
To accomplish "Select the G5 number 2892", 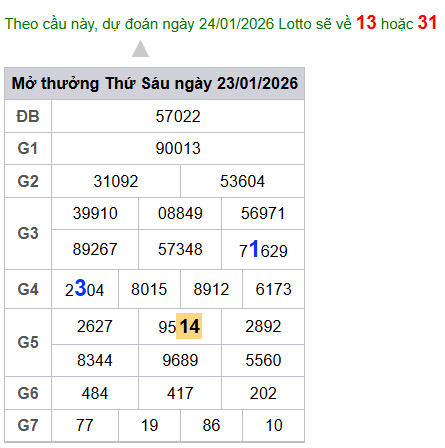I will click(x=263, y=326).
